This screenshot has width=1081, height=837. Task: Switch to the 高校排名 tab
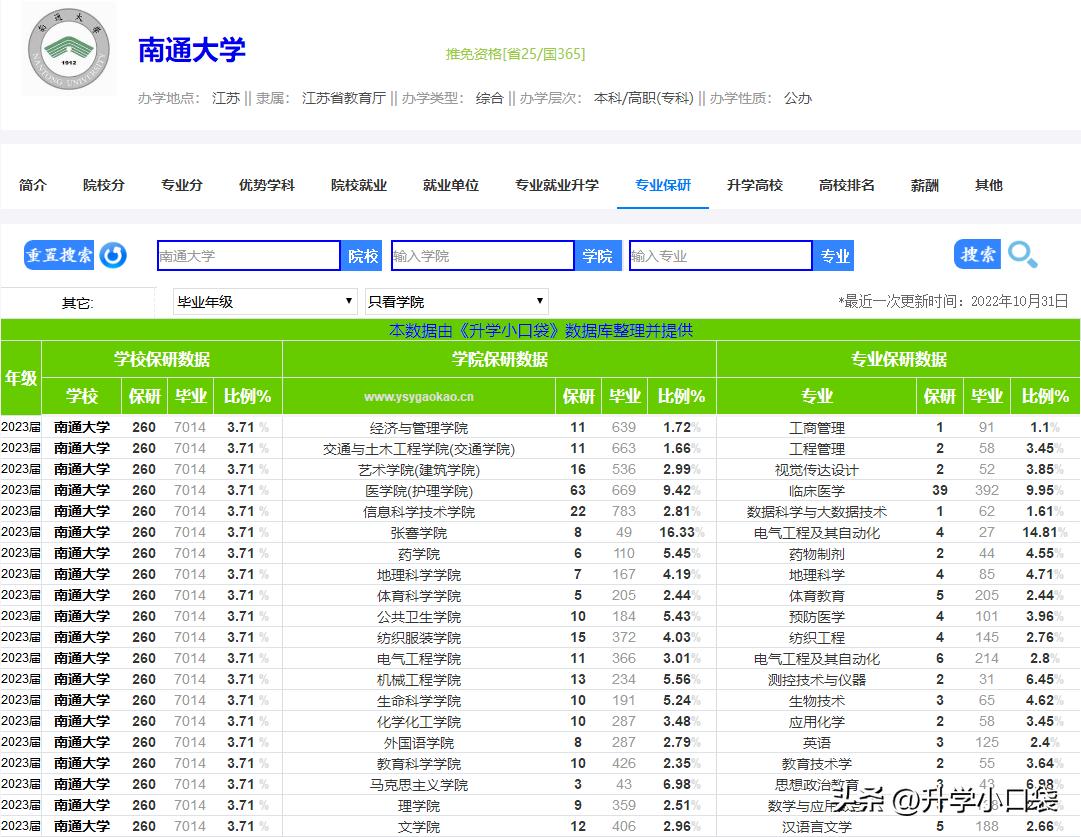845,185
